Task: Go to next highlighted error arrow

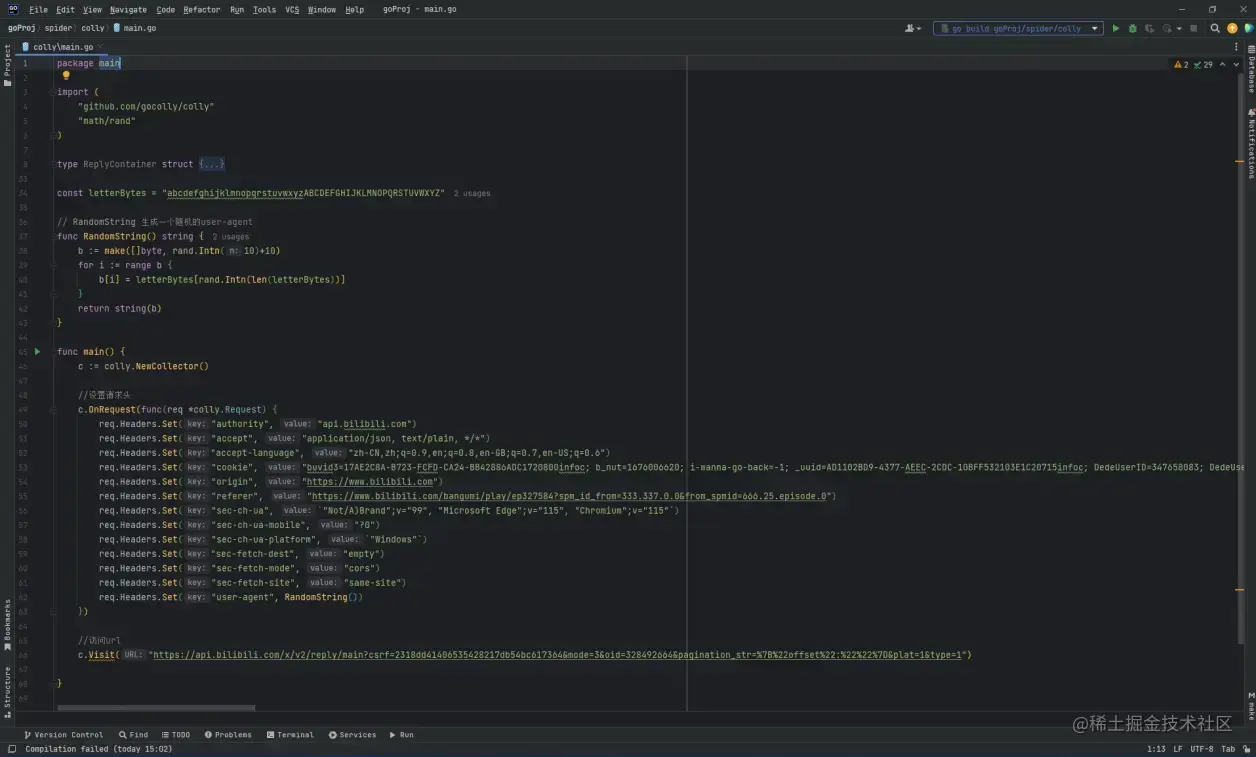Action: (1235, 64)
